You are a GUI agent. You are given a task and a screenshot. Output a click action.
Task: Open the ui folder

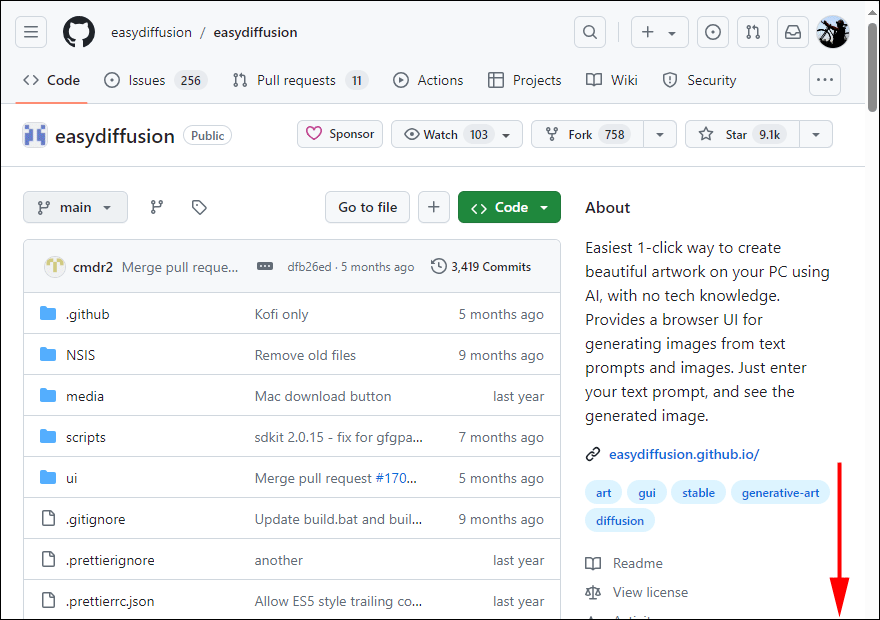71,478
